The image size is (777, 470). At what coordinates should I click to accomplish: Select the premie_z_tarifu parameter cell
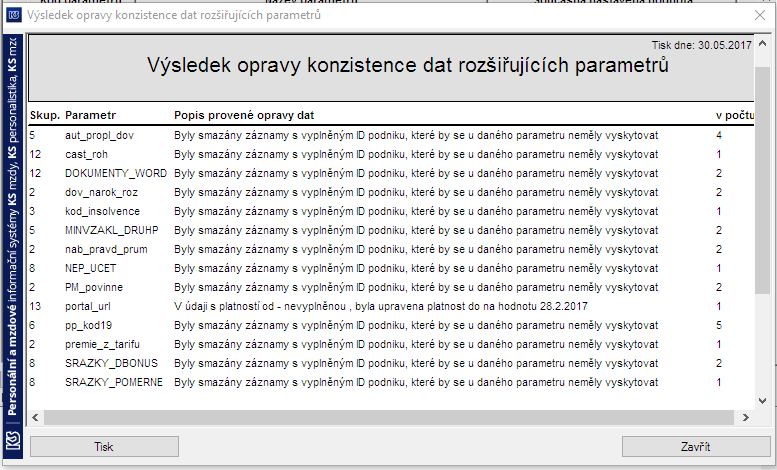tap(102, 344)
